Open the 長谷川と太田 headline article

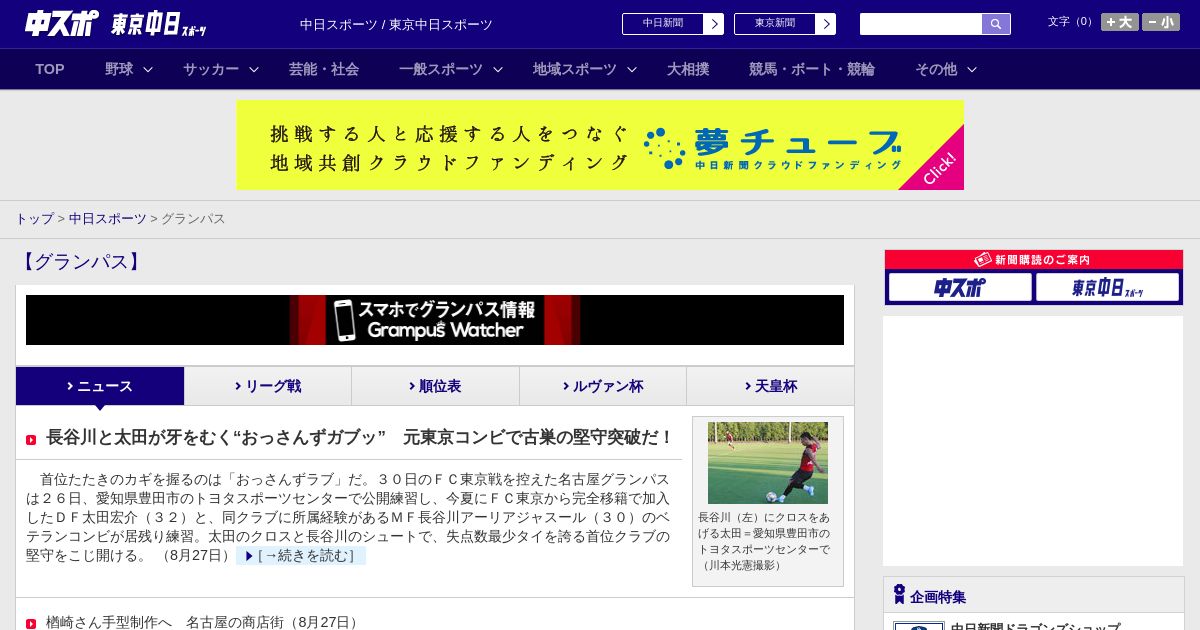click(x=360, y=437)
